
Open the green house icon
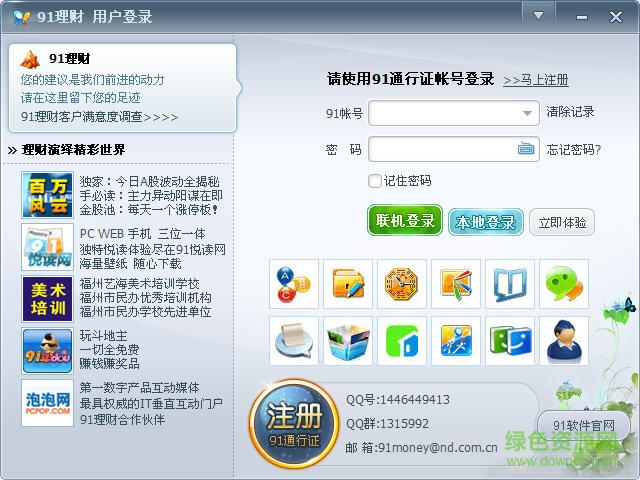tap(402, 341)
